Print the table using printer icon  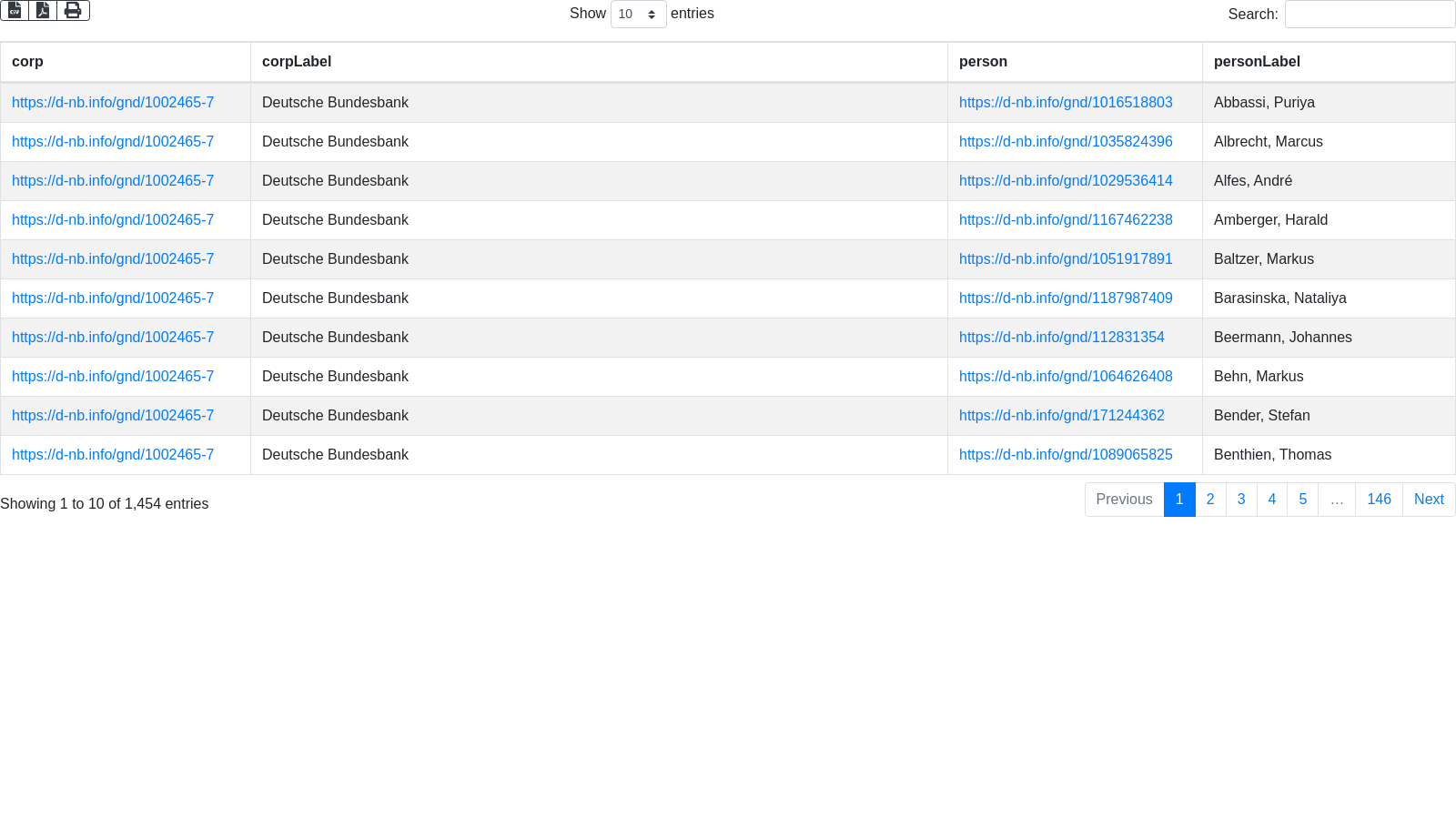(x=73, y=11)
